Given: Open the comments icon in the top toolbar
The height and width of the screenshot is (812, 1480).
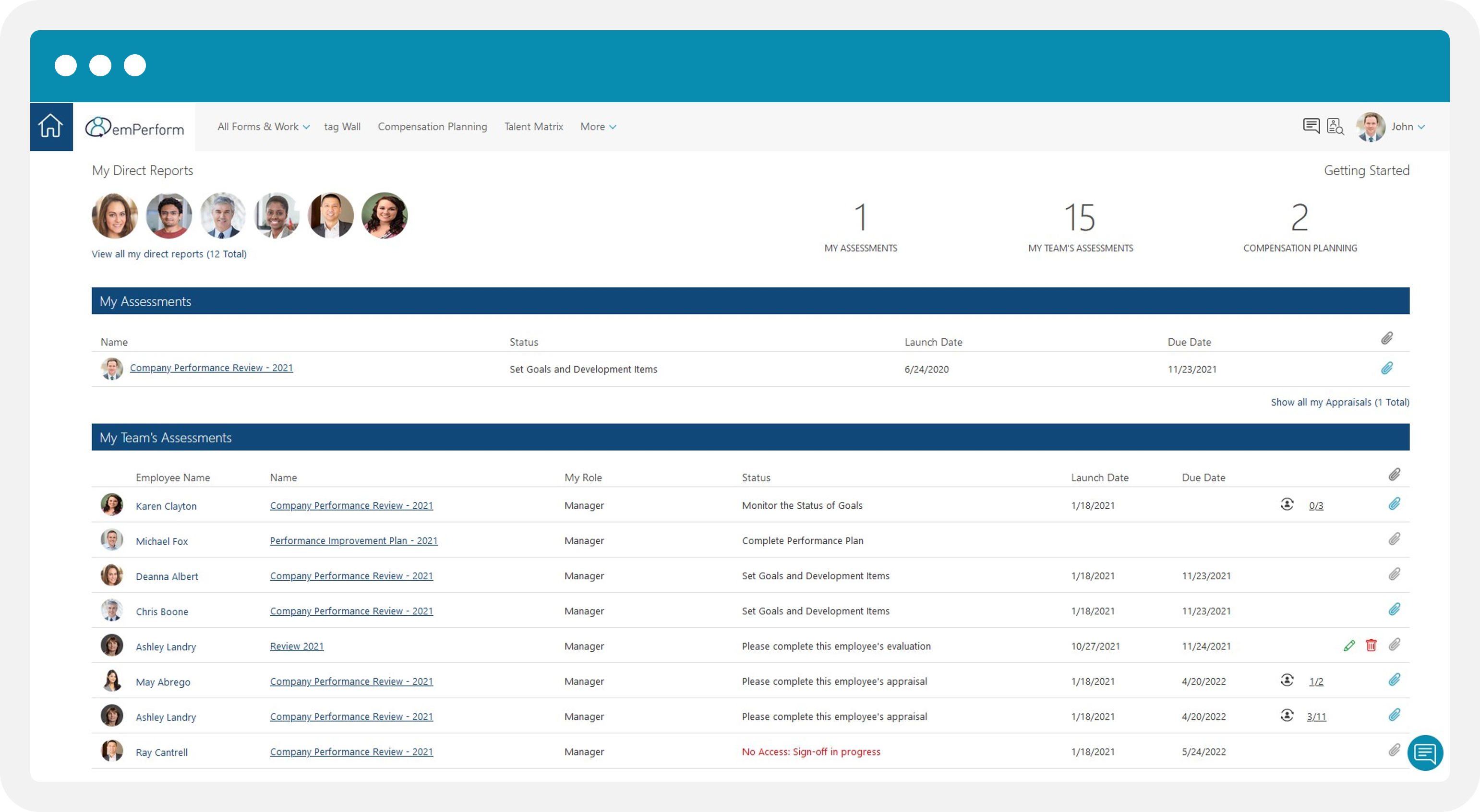Looking at the screenshot, I should coord(1312,126).
